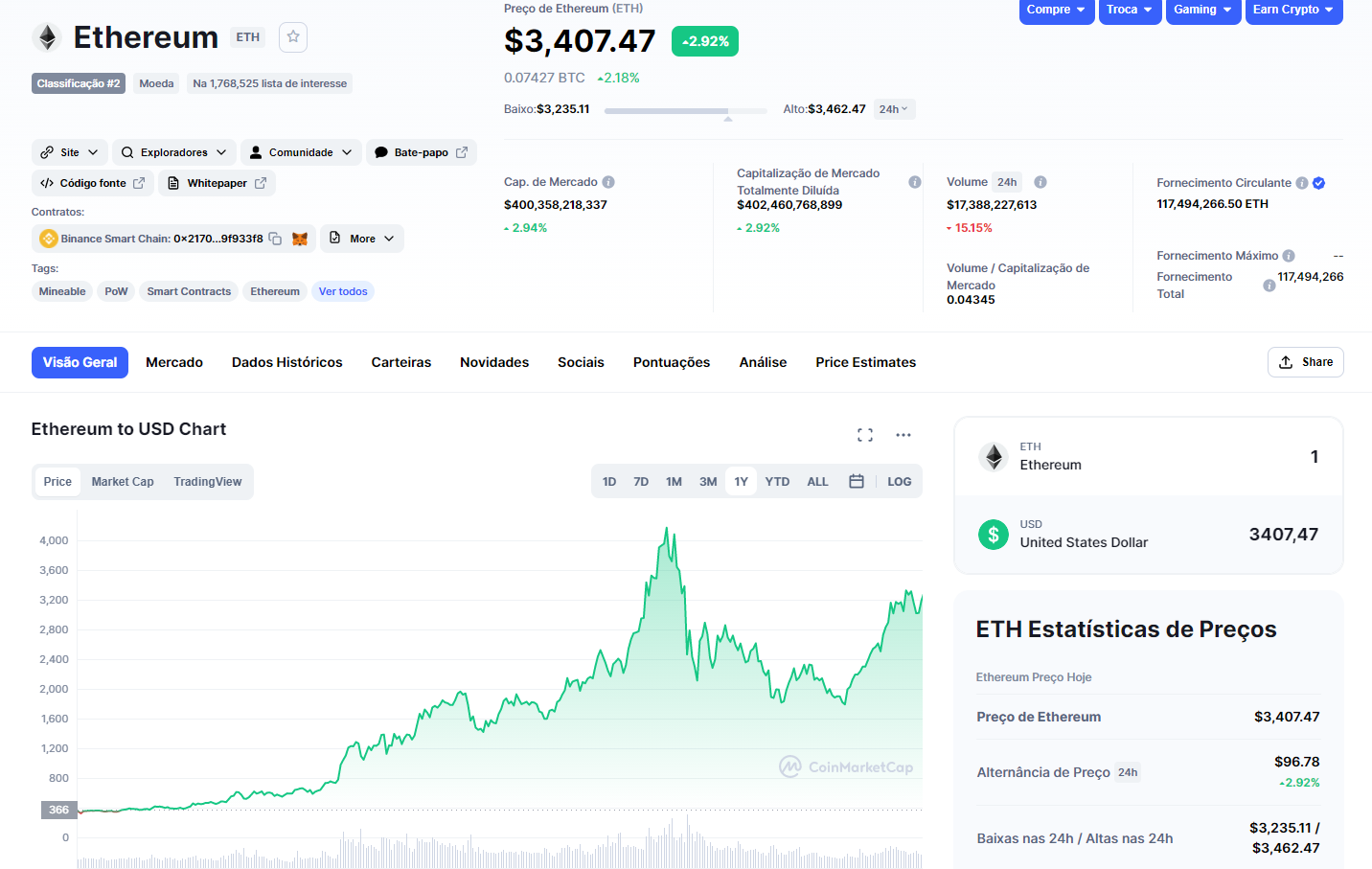Viewport: 1372px width, 869px height.
Task: Click the Ethereum logo beside the title
Action: [47, 37]
